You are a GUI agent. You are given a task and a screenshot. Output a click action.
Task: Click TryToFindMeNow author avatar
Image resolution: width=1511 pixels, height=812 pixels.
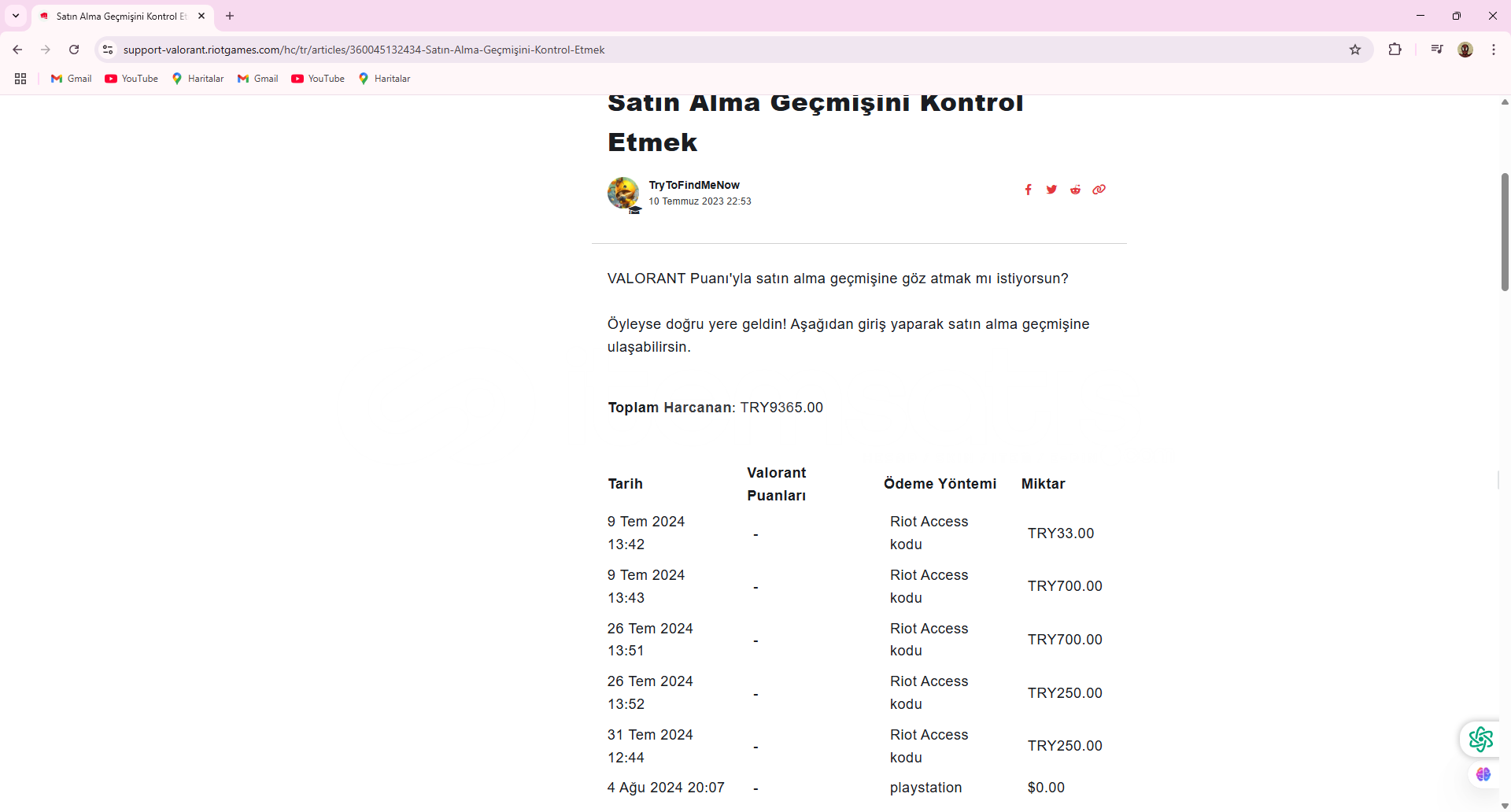click(x=623, y=194)
